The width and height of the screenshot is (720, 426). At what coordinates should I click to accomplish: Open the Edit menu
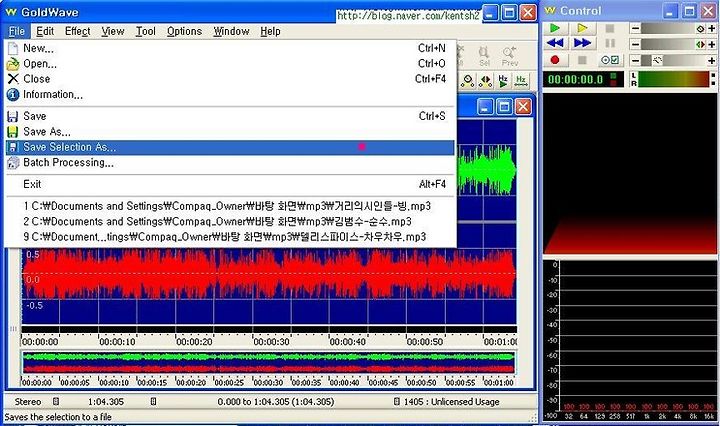click(45, 31)
